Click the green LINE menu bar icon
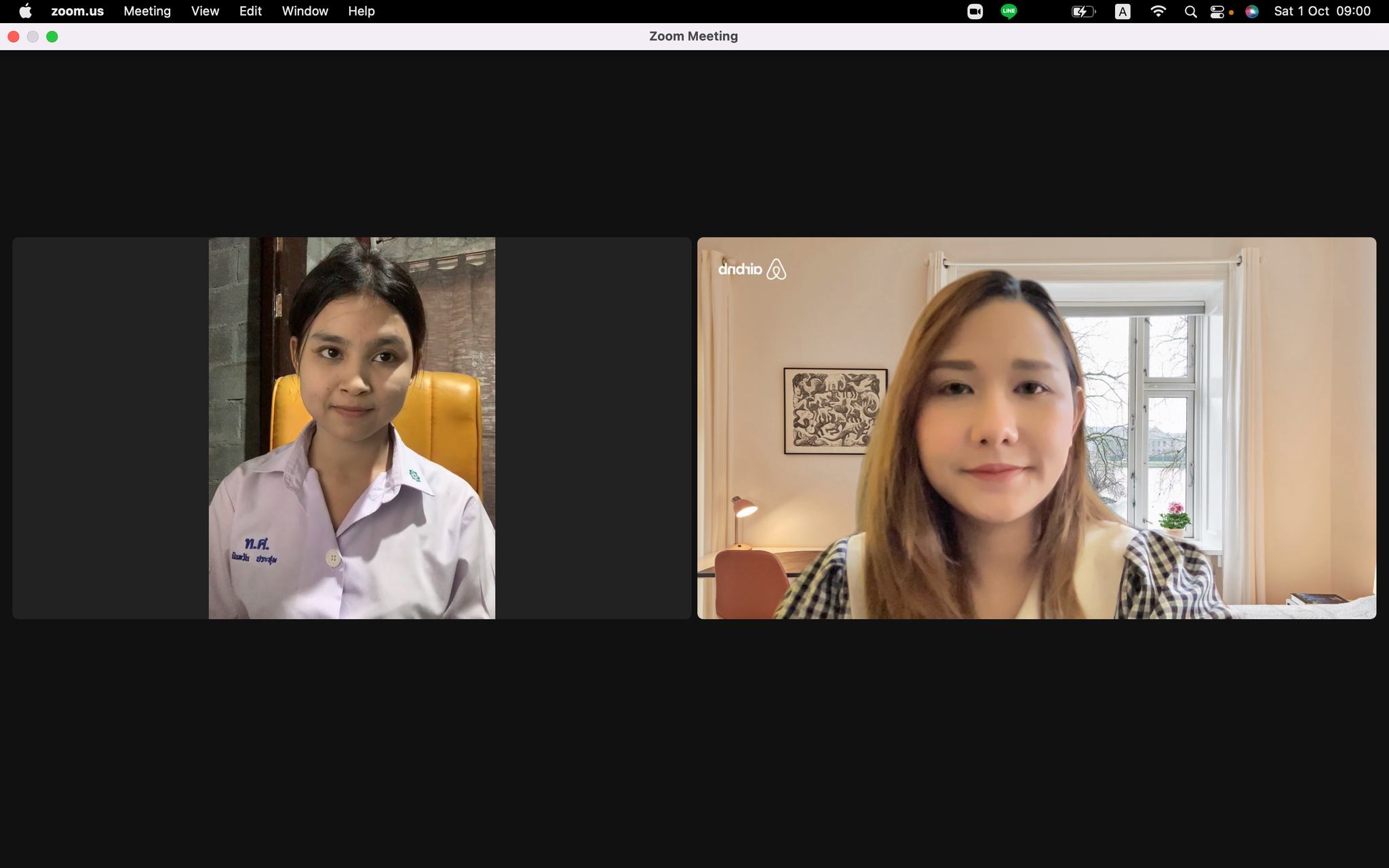This screenshot has height=868, width=1389. click(x=1009, y=12)
